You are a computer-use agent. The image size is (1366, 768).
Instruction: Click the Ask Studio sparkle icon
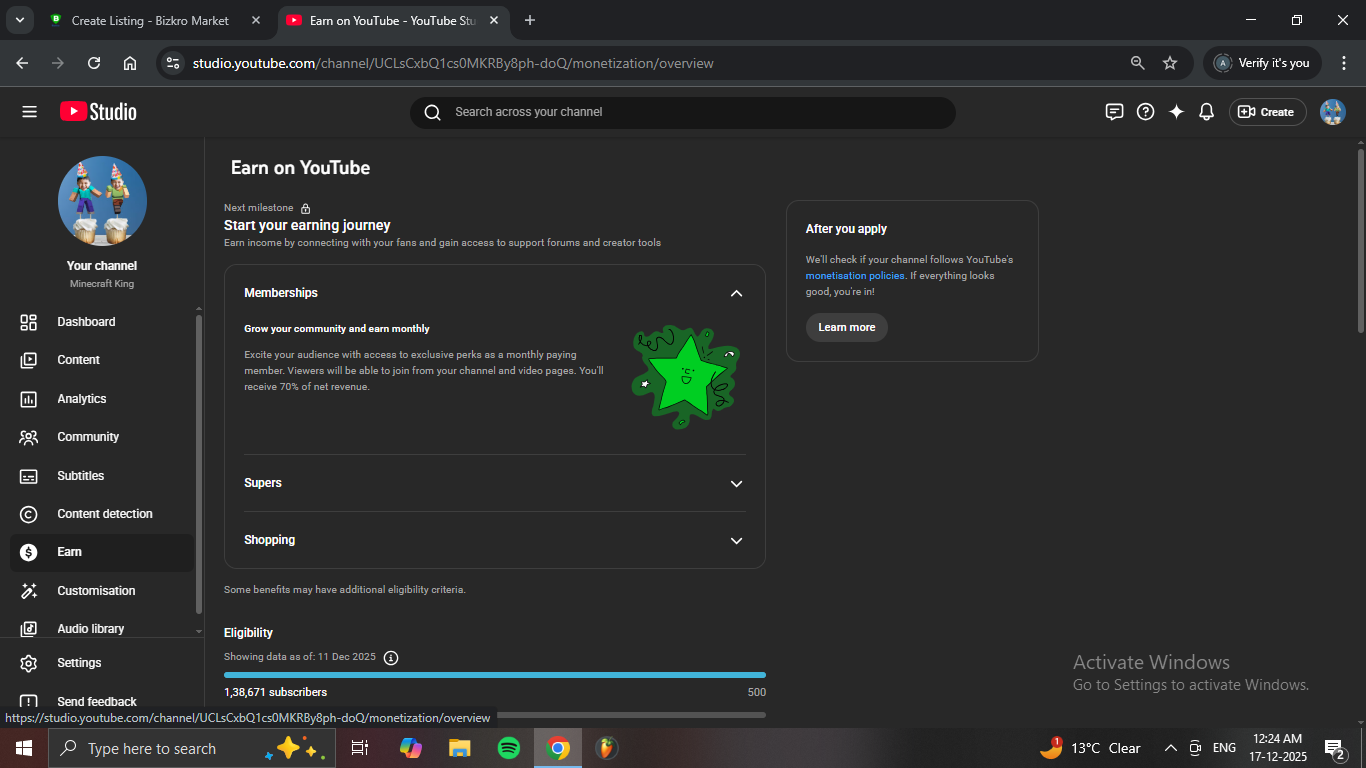coord(1176,112)
